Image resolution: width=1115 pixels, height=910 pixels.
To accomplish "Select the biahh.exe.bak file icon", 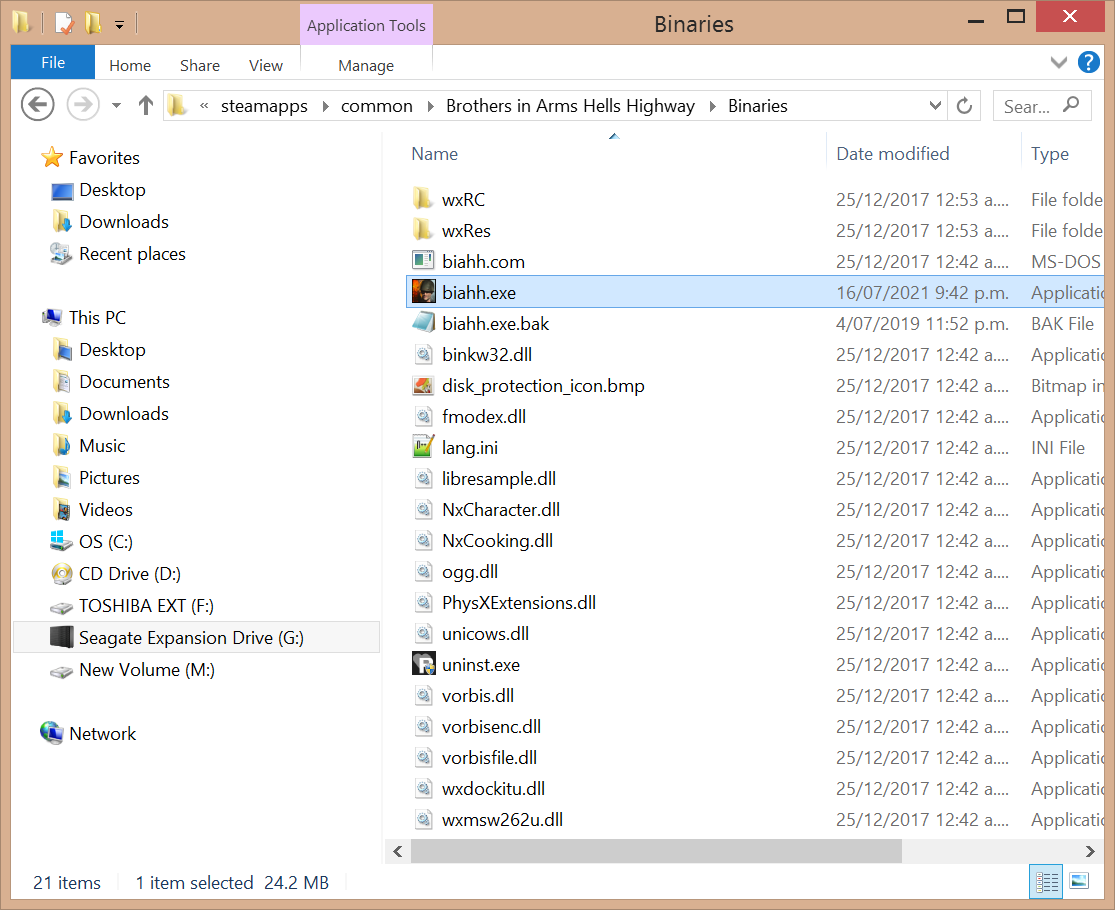I will 423,323.
